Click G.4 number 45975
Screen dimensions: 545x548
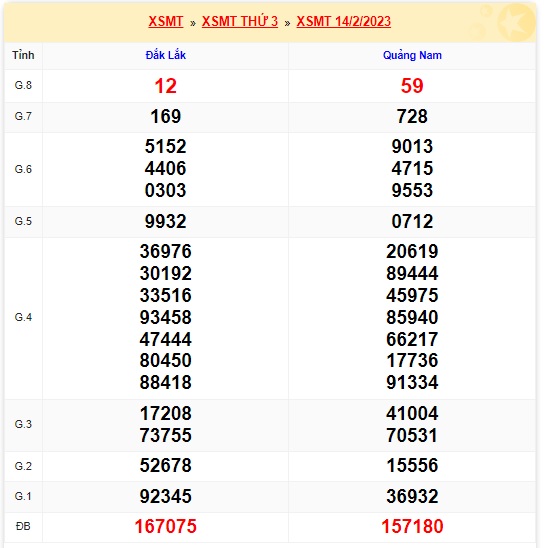coord(412,295)
